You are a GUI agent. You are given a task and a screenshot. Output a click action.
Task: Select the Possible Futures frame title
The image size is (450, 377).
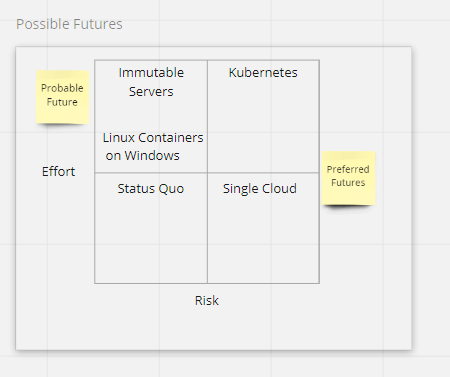point(69,24)
